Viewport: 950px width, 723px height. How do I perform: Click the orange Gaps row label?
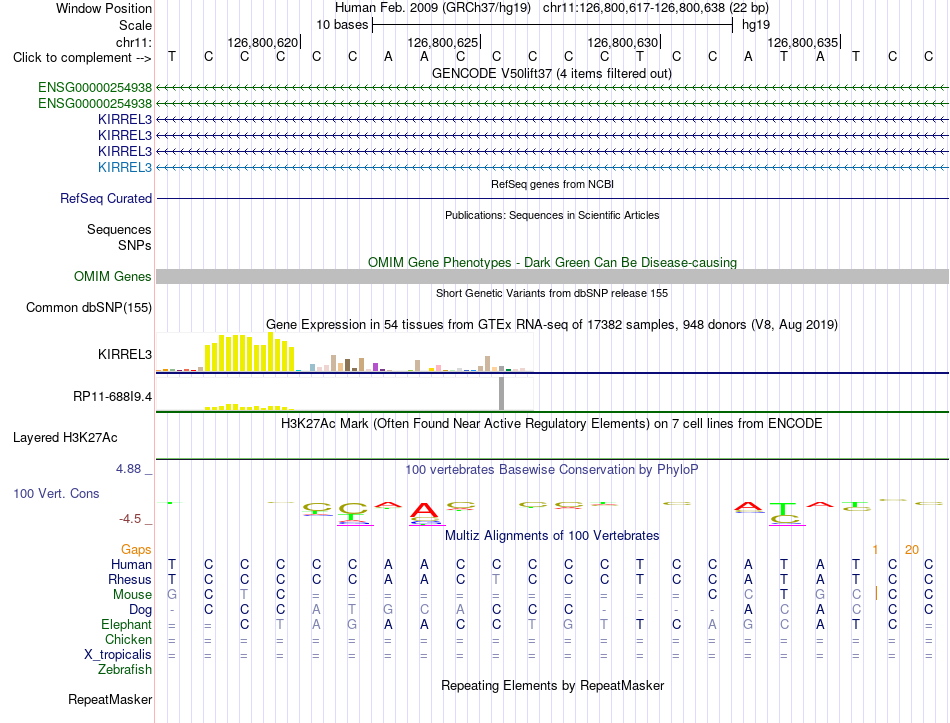tap(136, 550)
